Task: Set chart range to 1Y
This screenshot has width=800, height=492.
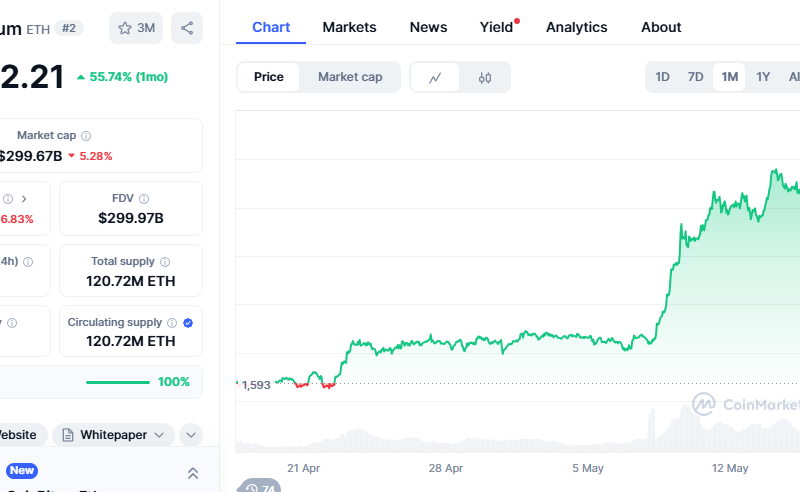Action: coord(763,77)
